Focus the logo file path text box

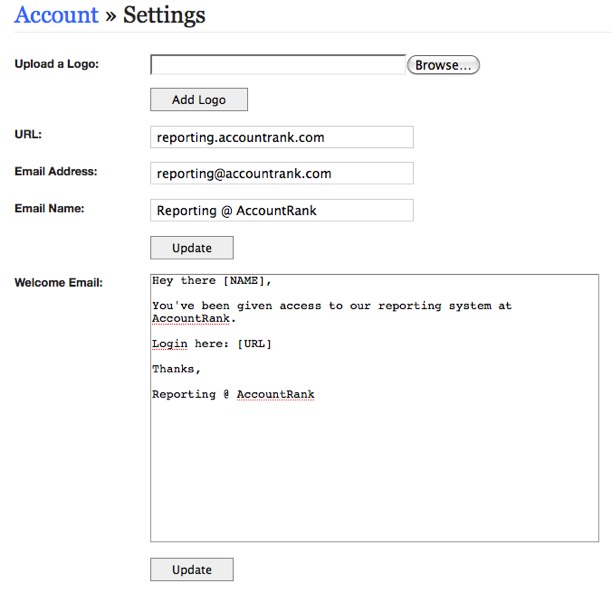[x=277, y=65]
